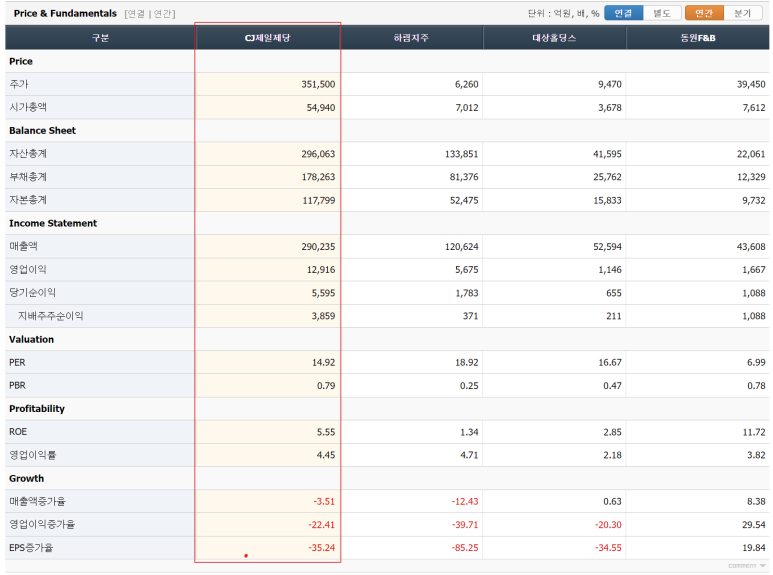Viewport: 773px width, 575px height.
Task: Click the 자본총계 row label
Action: [x=28, y=200]
